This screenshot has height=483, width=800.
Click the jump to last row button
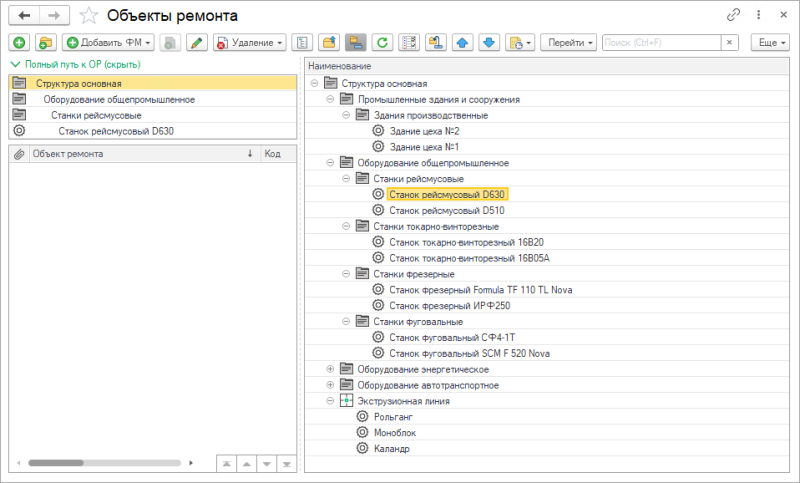tap(287, 464)
